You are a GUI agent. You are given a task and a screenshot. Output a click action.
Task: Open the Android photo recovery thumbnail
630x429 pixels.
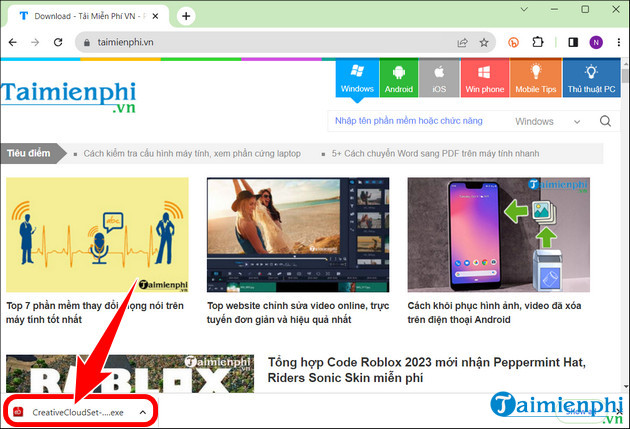pyautogui.click(x=499, y=235)
